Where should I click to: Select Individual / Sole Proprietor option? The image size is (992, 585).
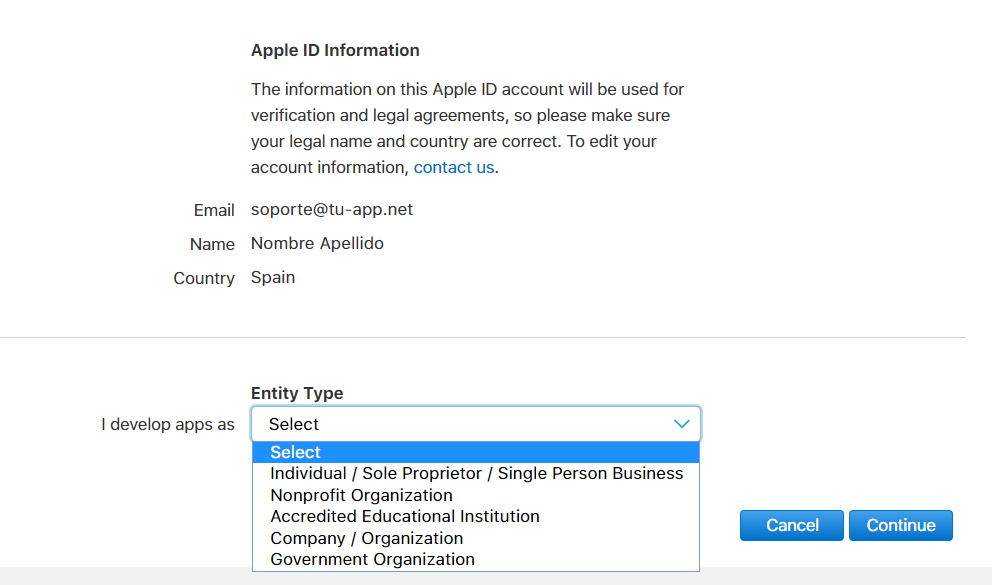pyautogui.click(x=476, y=474)
